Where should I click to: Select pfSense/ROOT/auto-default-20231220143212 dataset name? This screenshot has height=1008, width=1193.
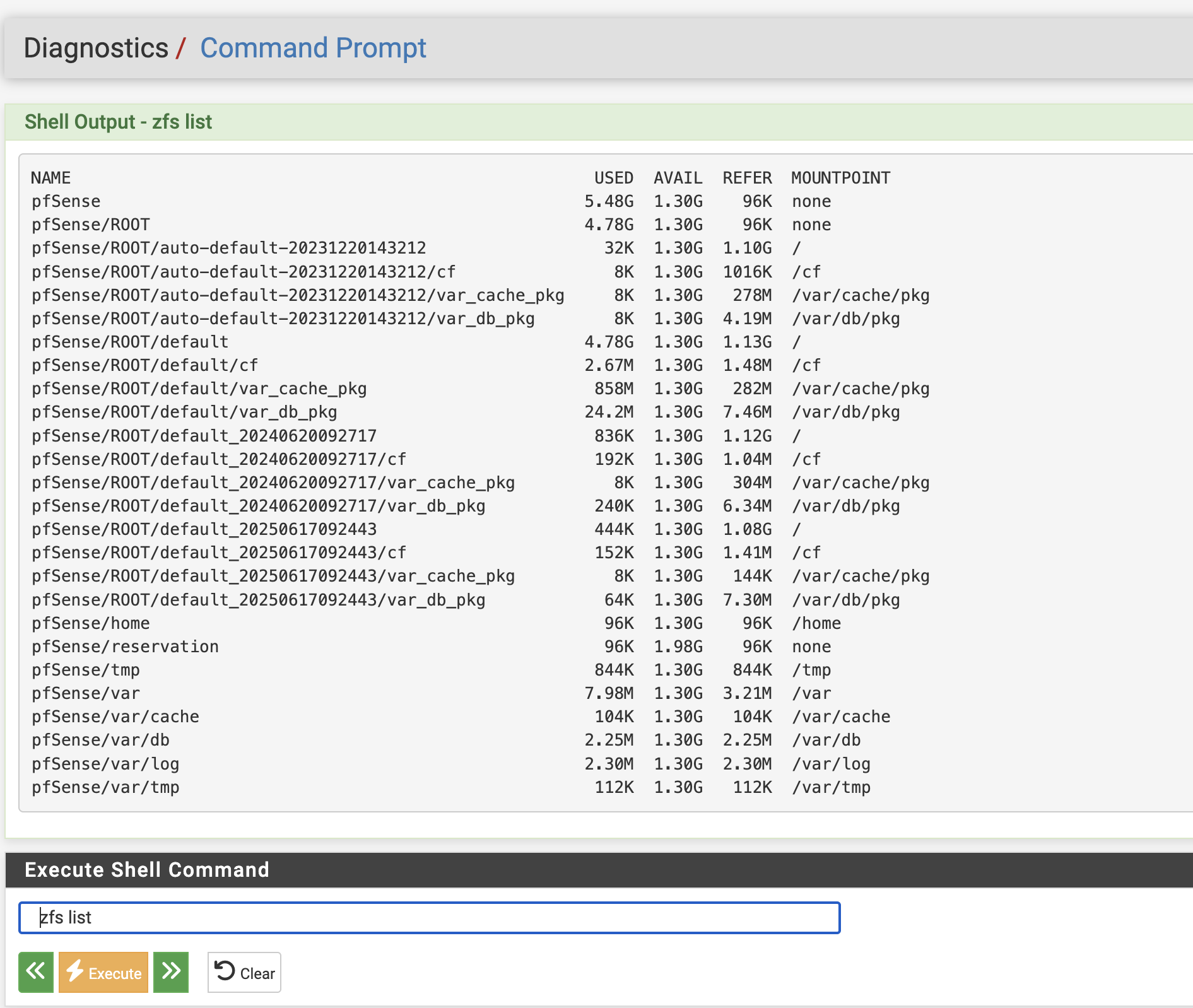(x=229, y=248)
